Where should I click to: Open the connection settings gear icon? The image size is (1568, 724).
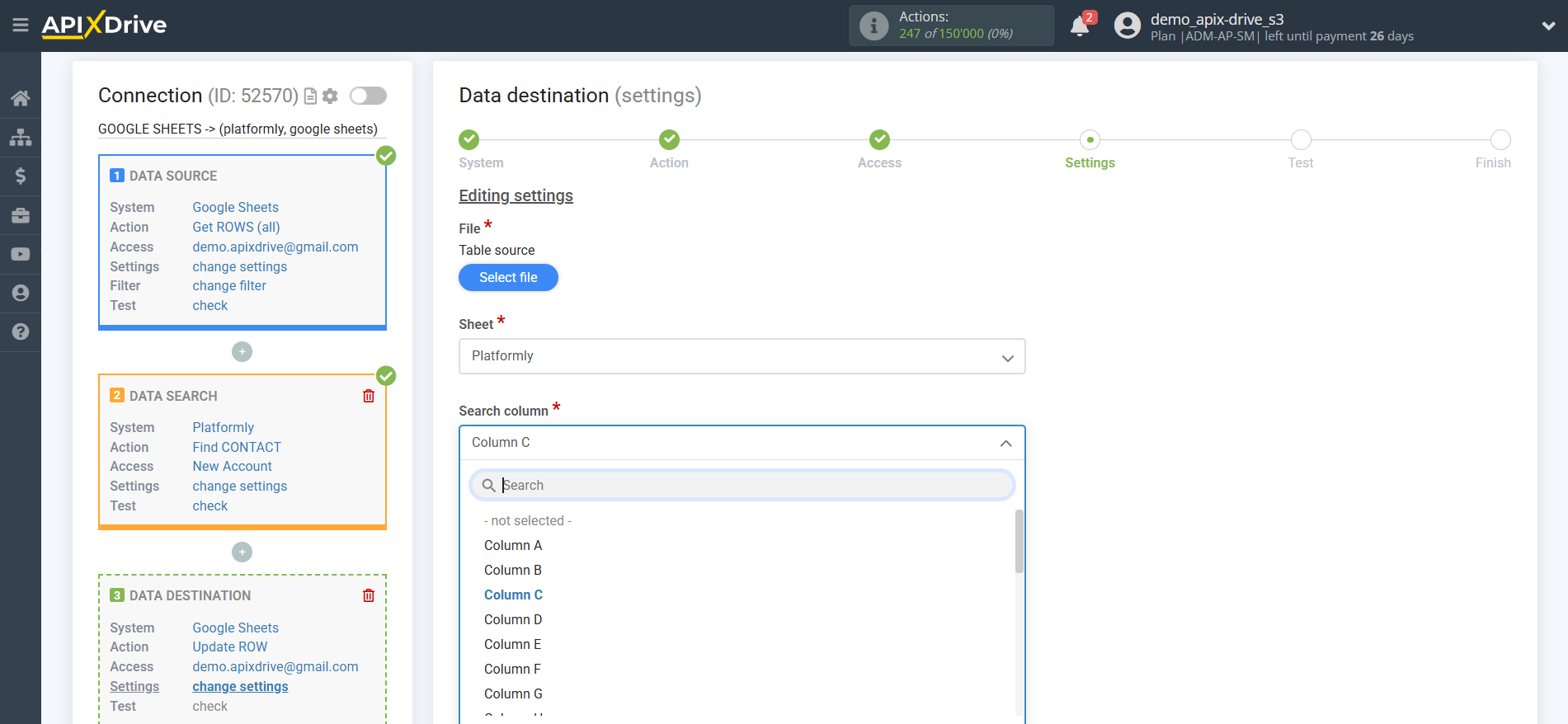[x=330, y=96]
